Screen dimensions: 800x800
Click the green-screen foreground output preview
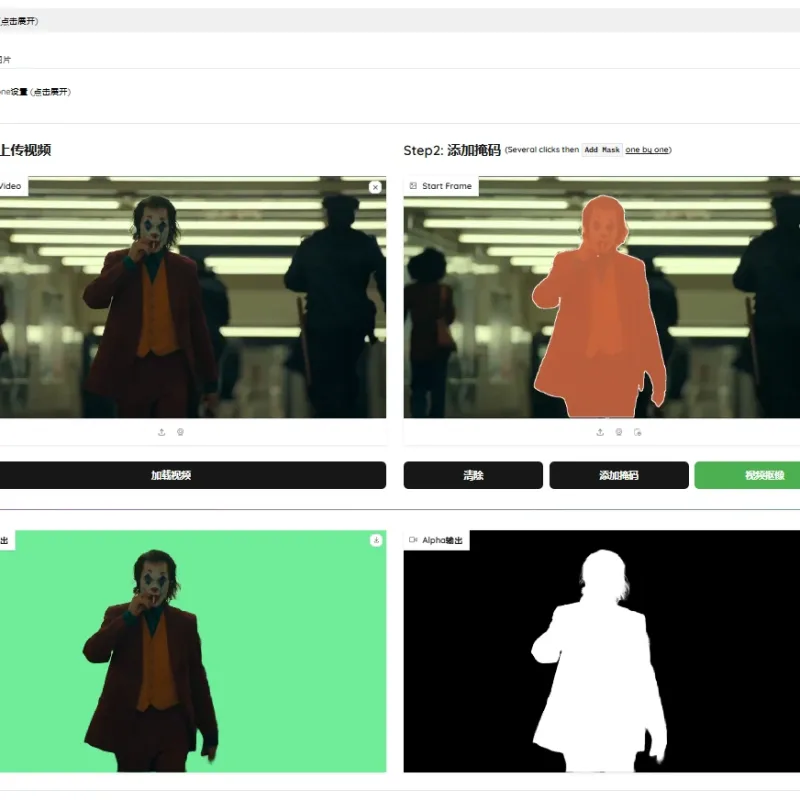[193, 651]
